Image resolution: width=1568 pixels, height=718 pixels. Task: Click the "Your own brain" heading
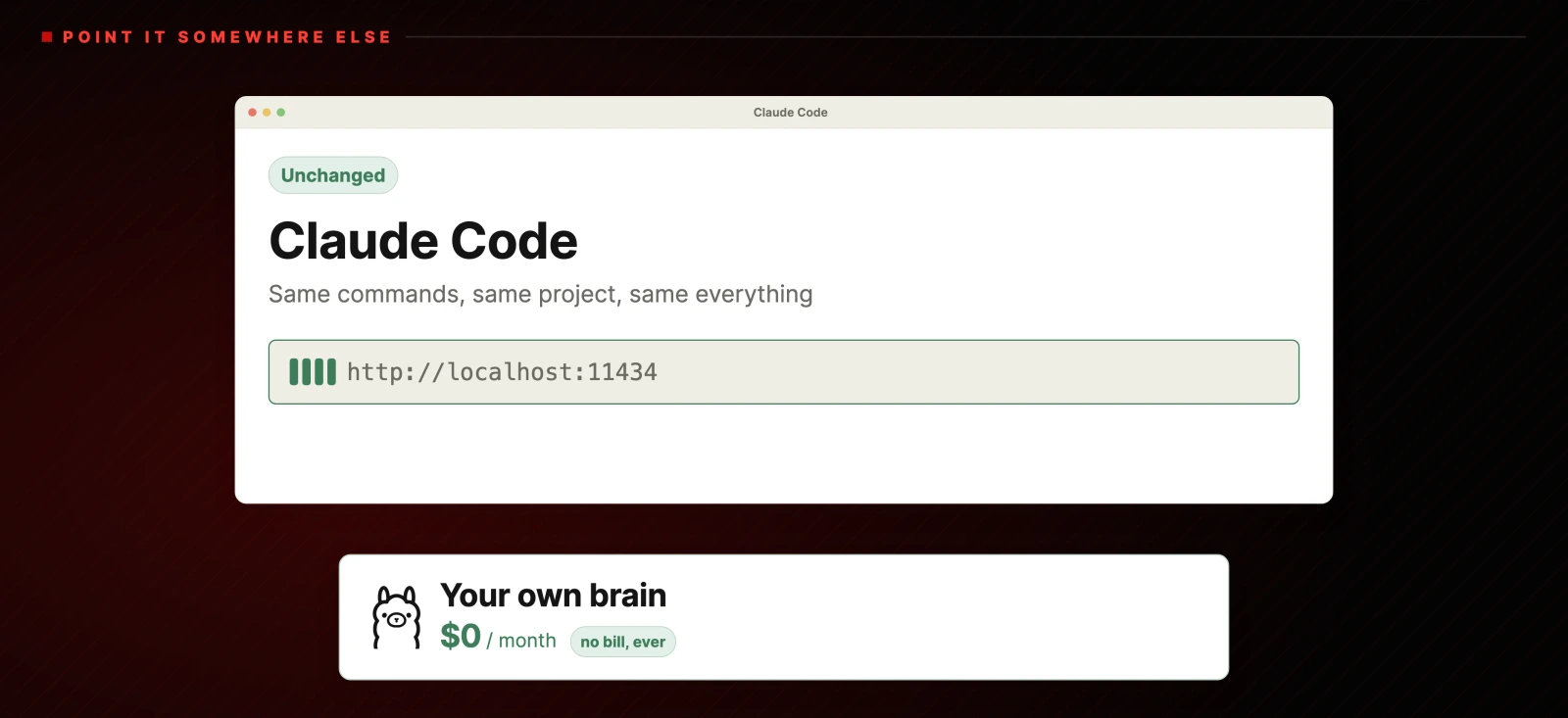click(554, 596)
